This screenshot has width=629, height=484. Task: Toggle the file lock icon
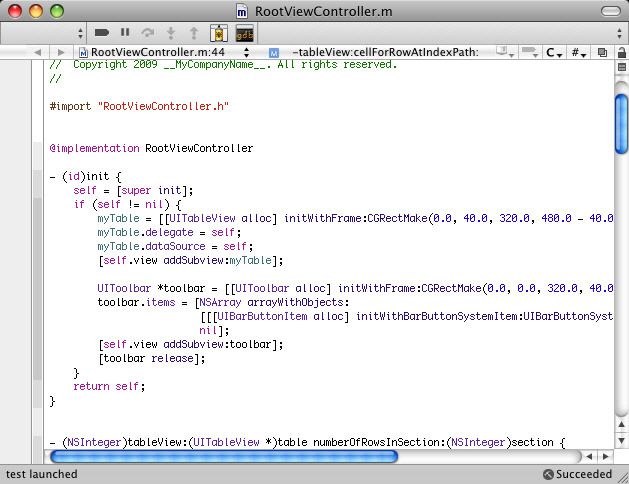(x=622, y=53)
